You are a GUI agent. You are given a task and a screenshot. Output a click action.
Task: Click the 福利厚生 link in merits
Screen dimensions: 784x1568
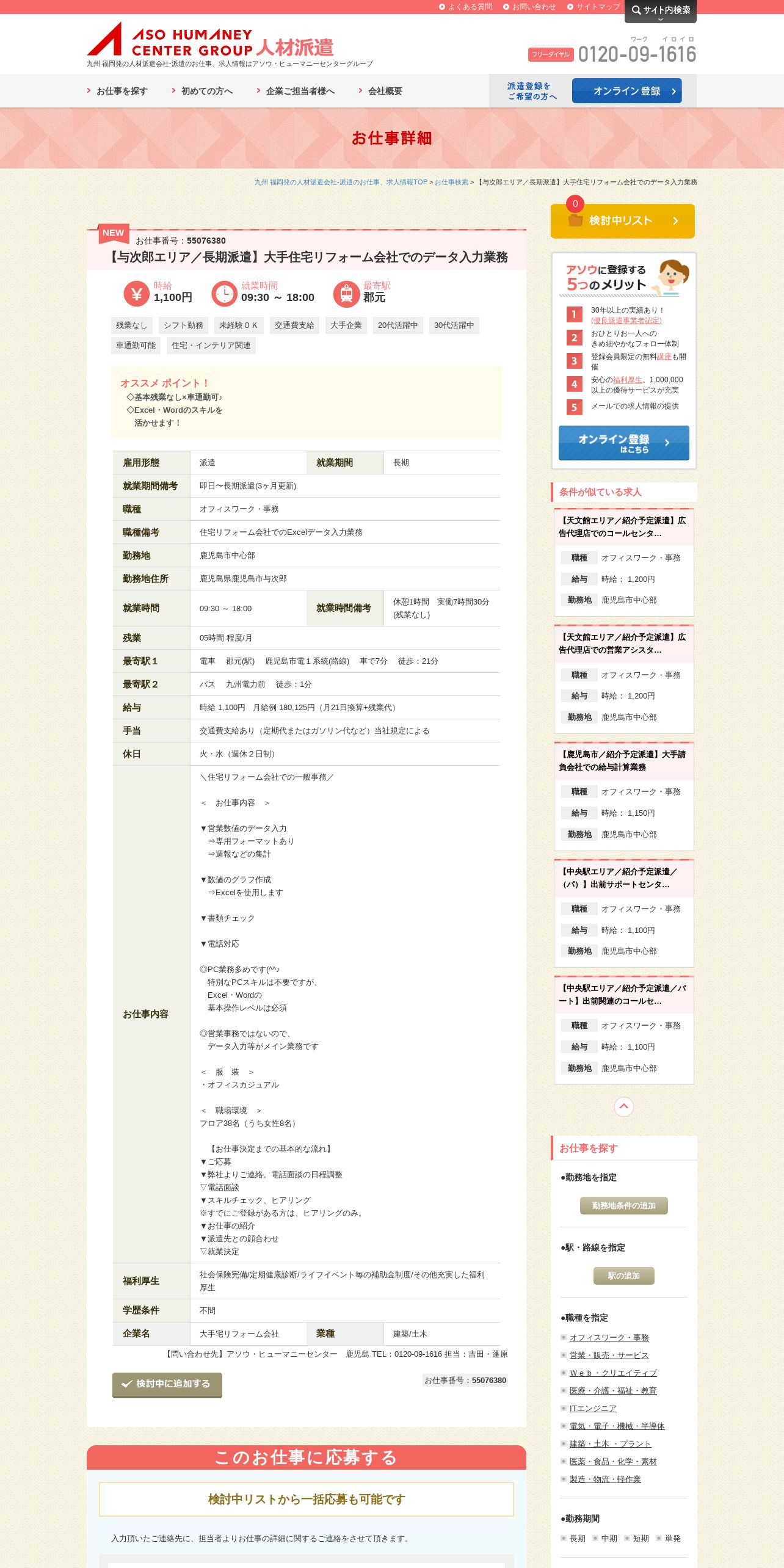(627, 379)
